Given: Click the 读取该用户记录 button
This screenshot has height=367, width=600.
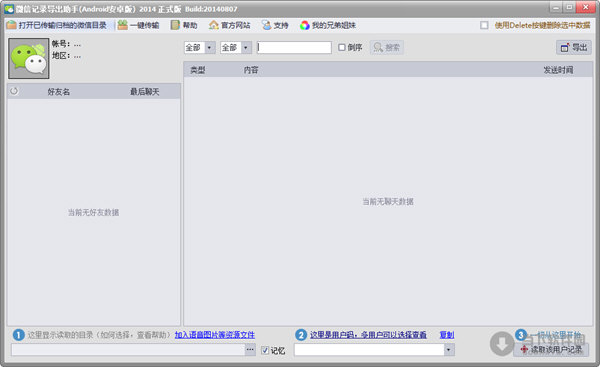Looking at the screenshot, I should 551,349.
